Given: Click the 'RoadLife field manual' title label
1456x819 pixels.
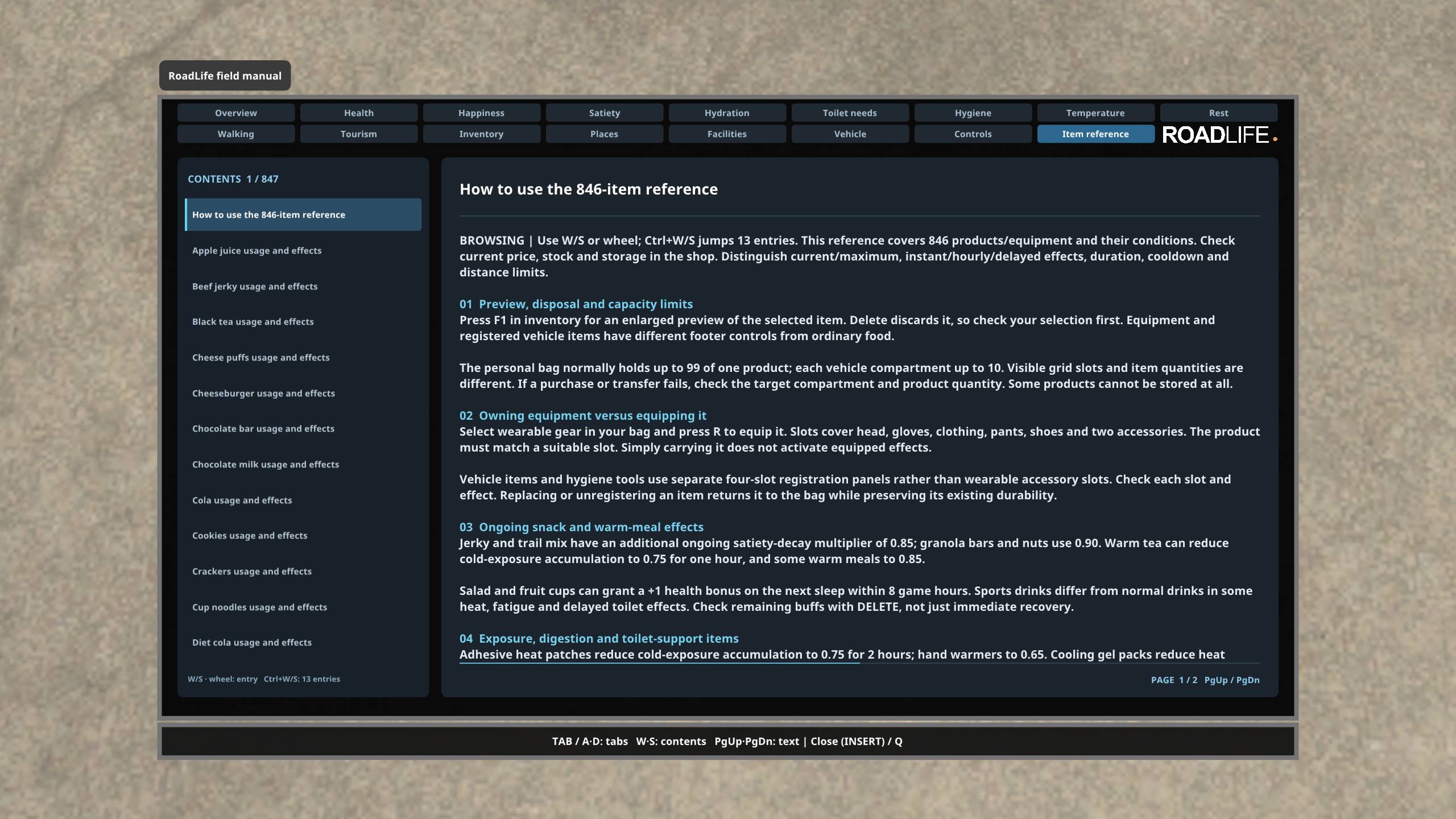Looking at the screenshot, I should click(x=225, y=76).
